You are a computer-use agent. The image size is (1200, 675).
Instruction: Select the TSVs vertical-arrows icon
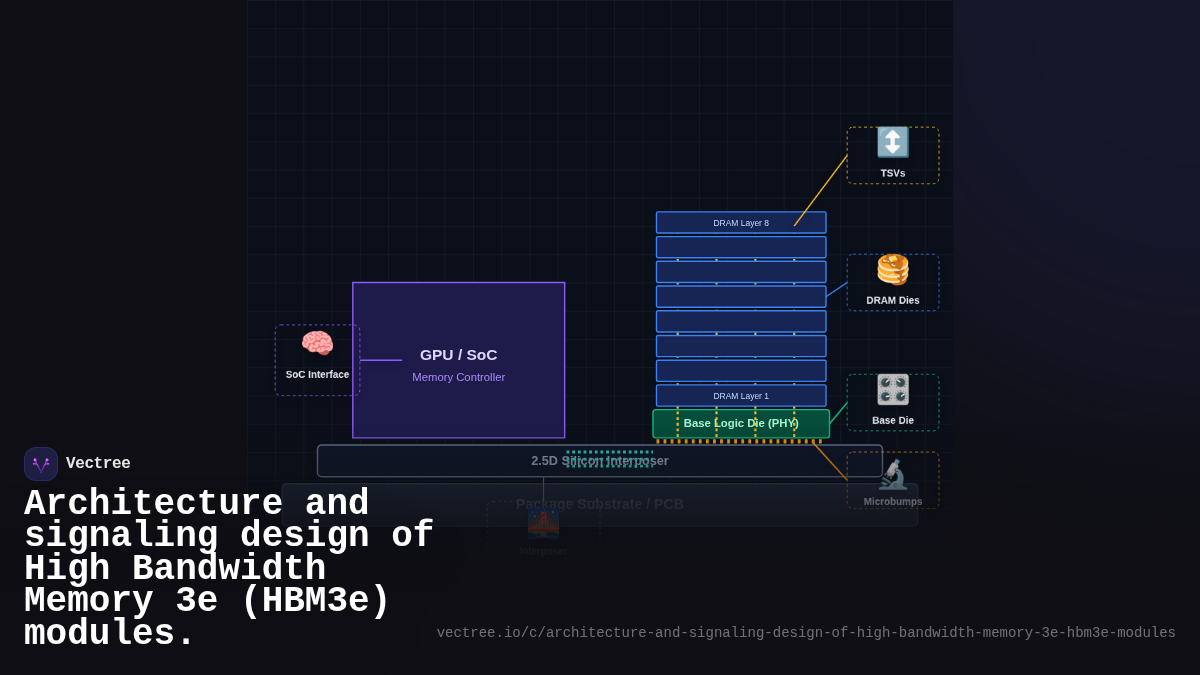tap(892, 143)
